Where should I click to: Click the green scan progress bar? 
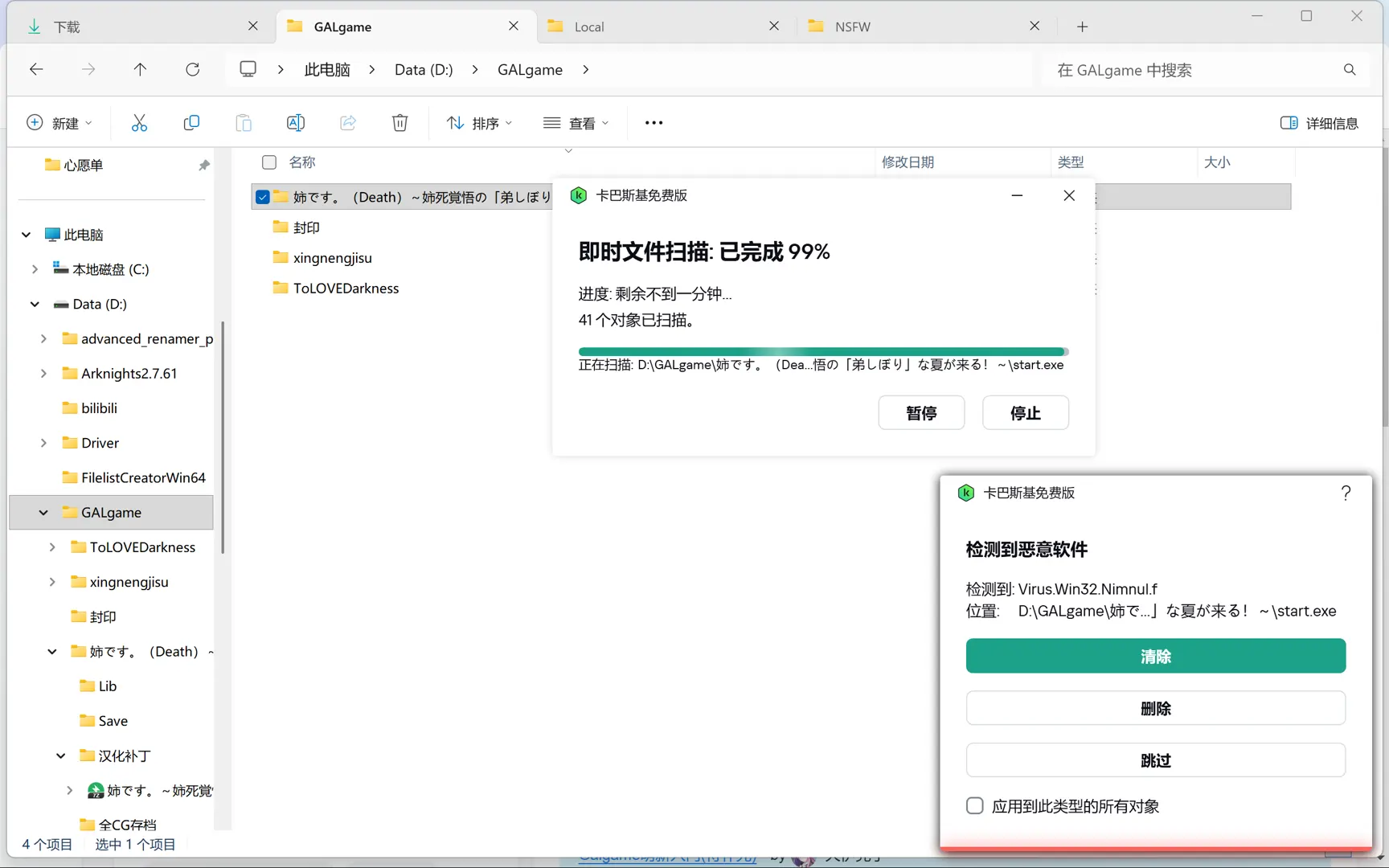pos(824,351)
